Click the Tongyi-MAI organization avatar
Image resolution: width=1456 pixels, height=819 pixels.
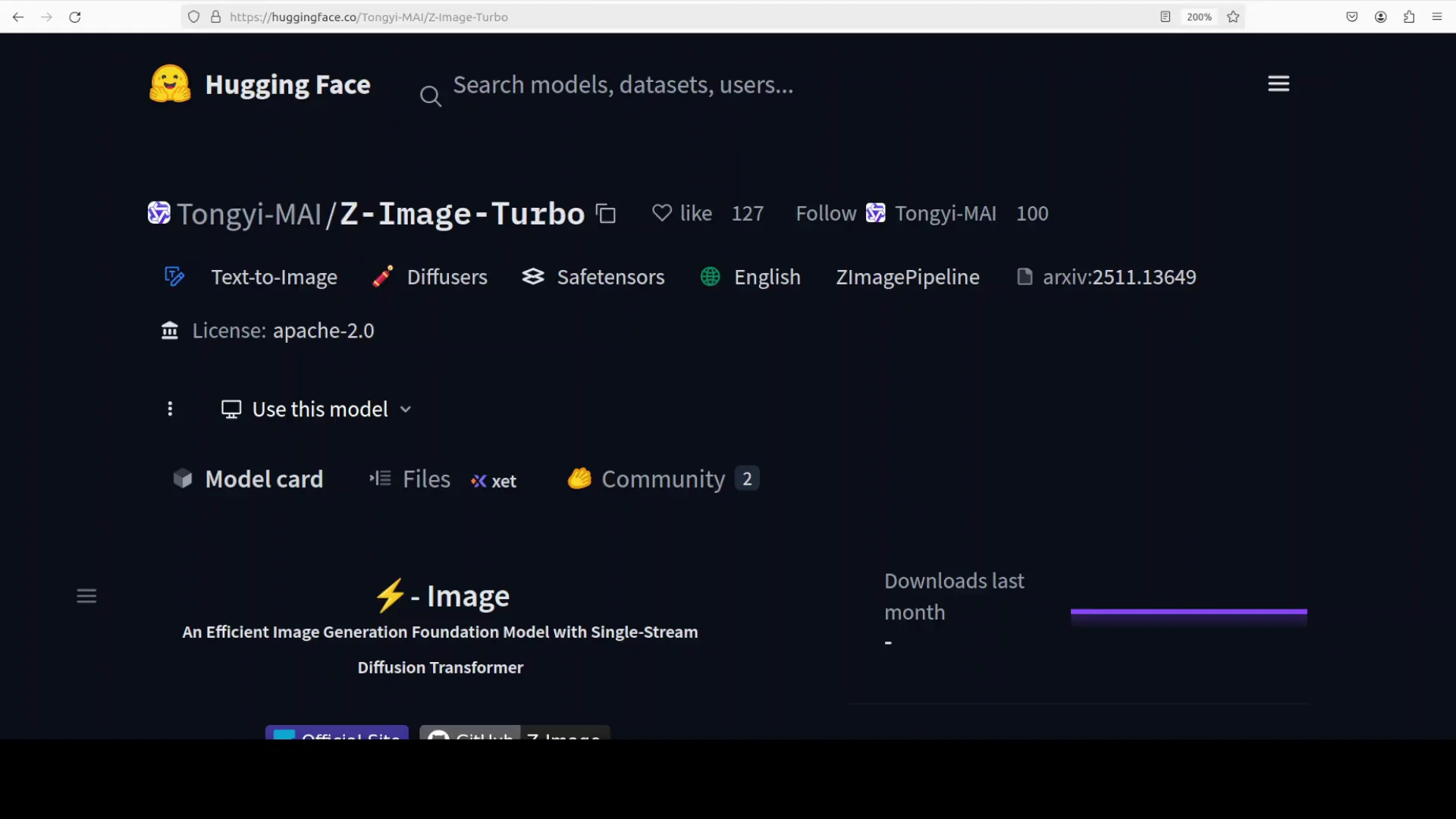click(x=158, y=213)
